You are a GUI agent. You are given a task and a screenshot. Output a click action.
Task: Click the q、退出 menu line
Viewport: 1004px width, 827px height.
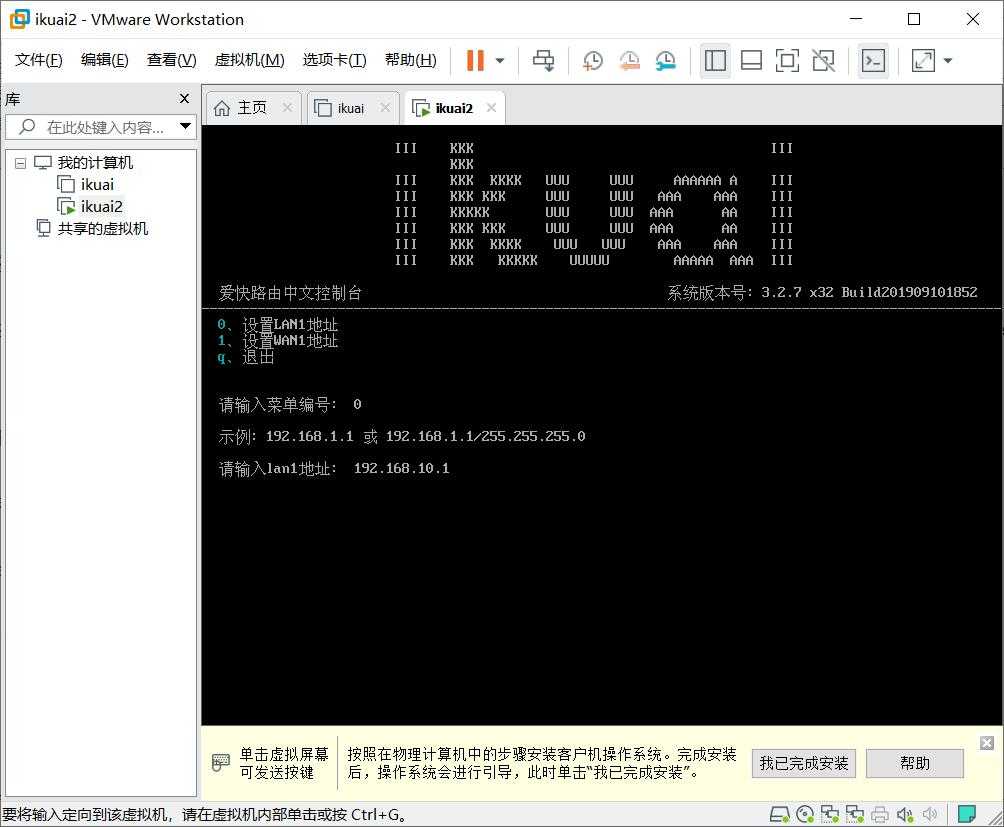click(246, 357)
